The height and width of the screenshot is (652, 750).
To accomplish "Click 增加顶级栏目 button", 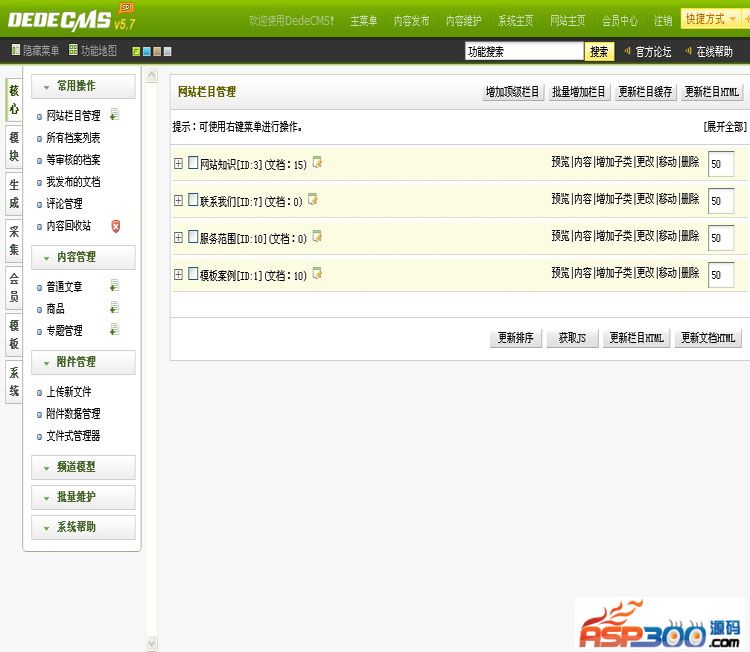I will coord(512,91).
